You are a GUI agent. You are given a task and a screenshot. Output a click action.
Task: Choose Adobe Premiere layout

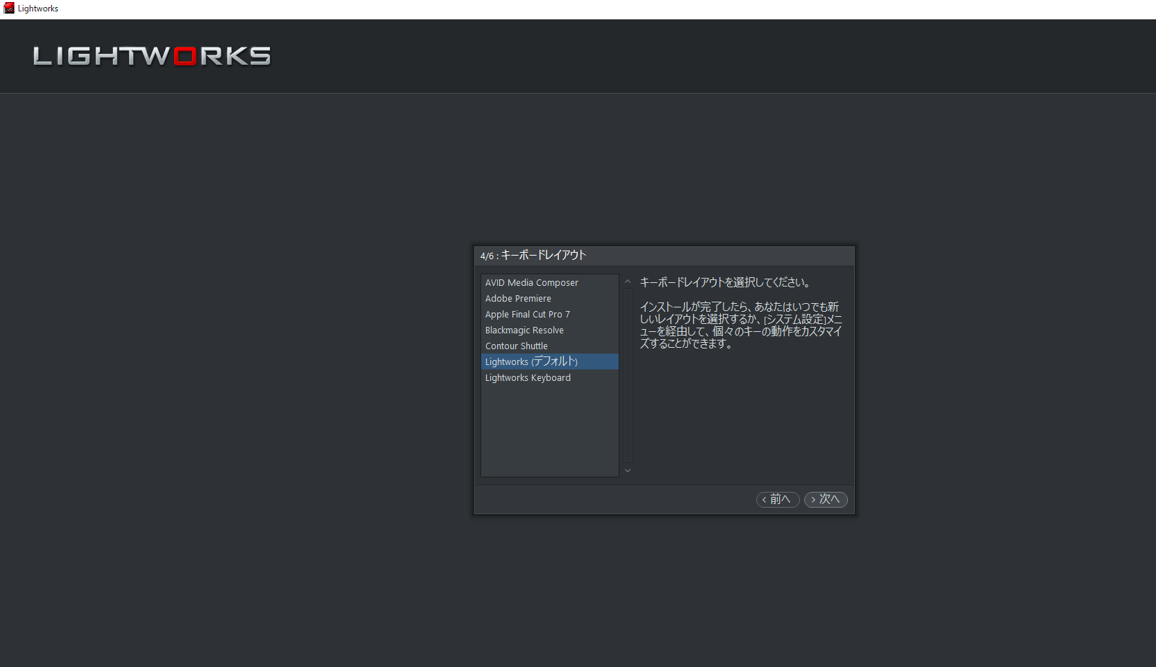pos(549,298)
